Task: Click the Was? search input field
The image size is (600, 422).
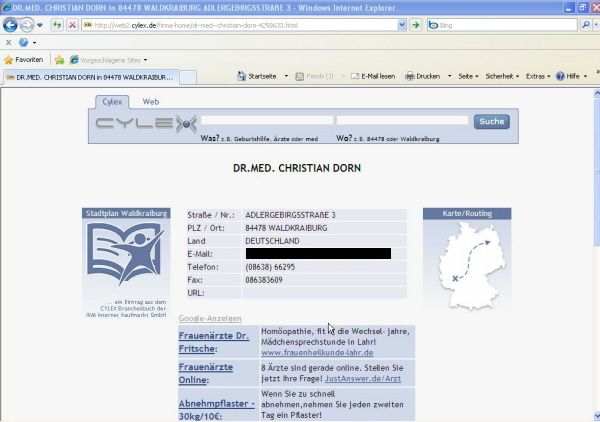Action: click(267, 121)
